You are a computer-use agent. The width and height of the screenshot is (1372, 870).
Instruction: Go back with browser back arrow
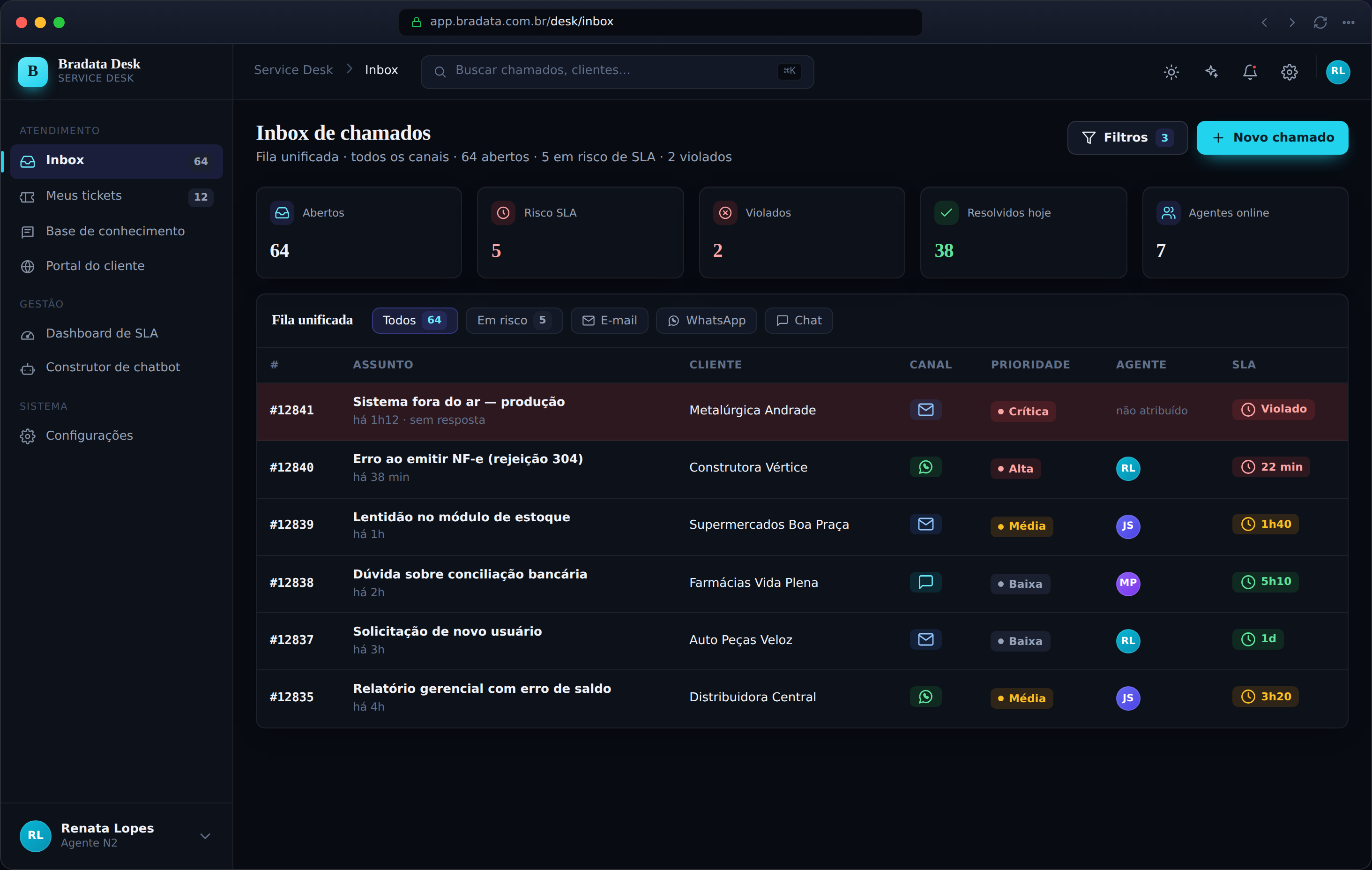click(1264, 22)
